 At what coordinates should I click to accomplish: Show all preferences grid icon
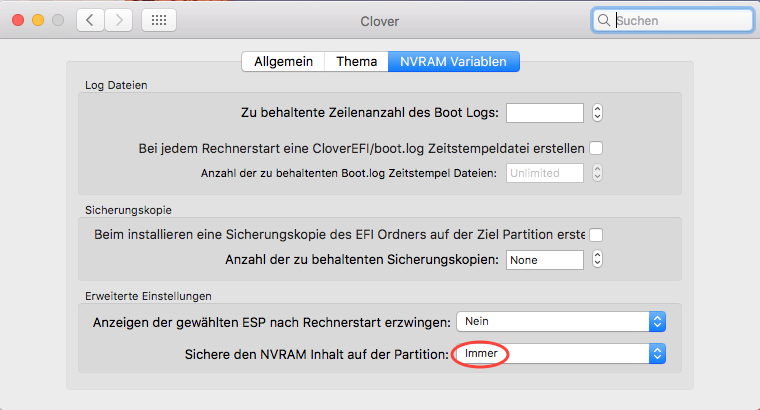click(160, 20)
